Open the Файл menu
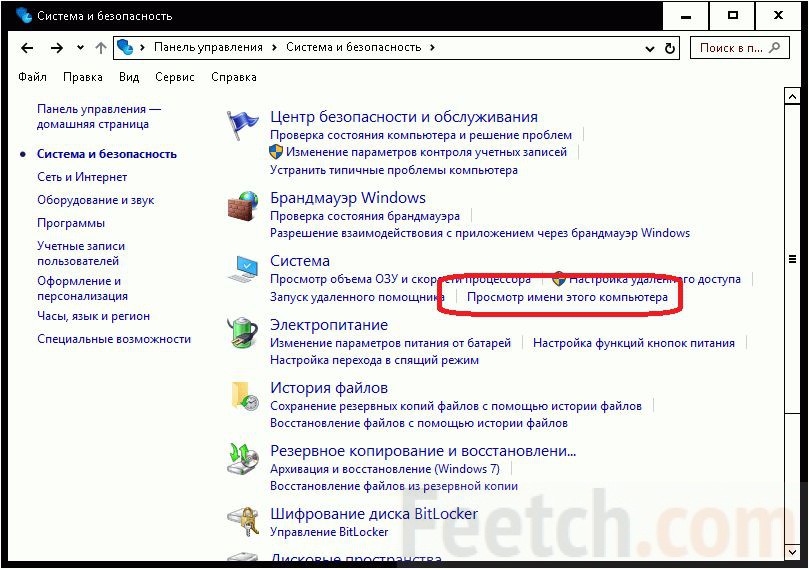Screen dimensions: 809x569 tap(32, 77)
